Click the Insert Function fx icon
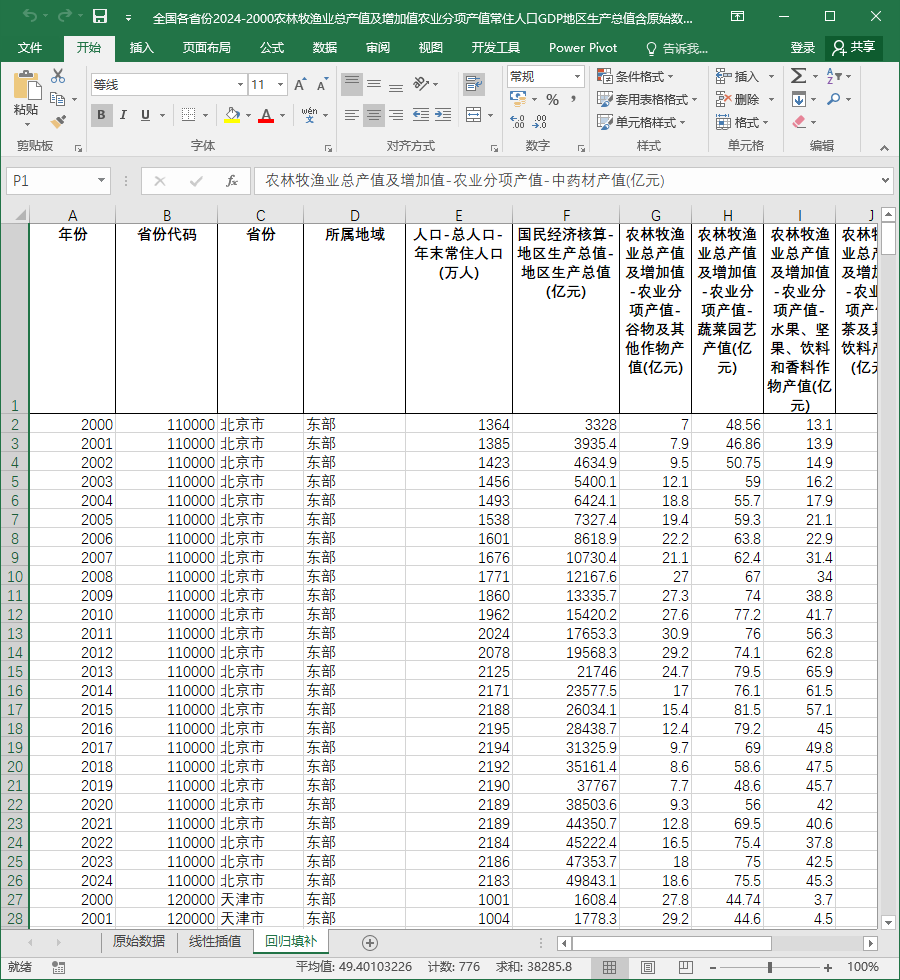 coord(231,181)
